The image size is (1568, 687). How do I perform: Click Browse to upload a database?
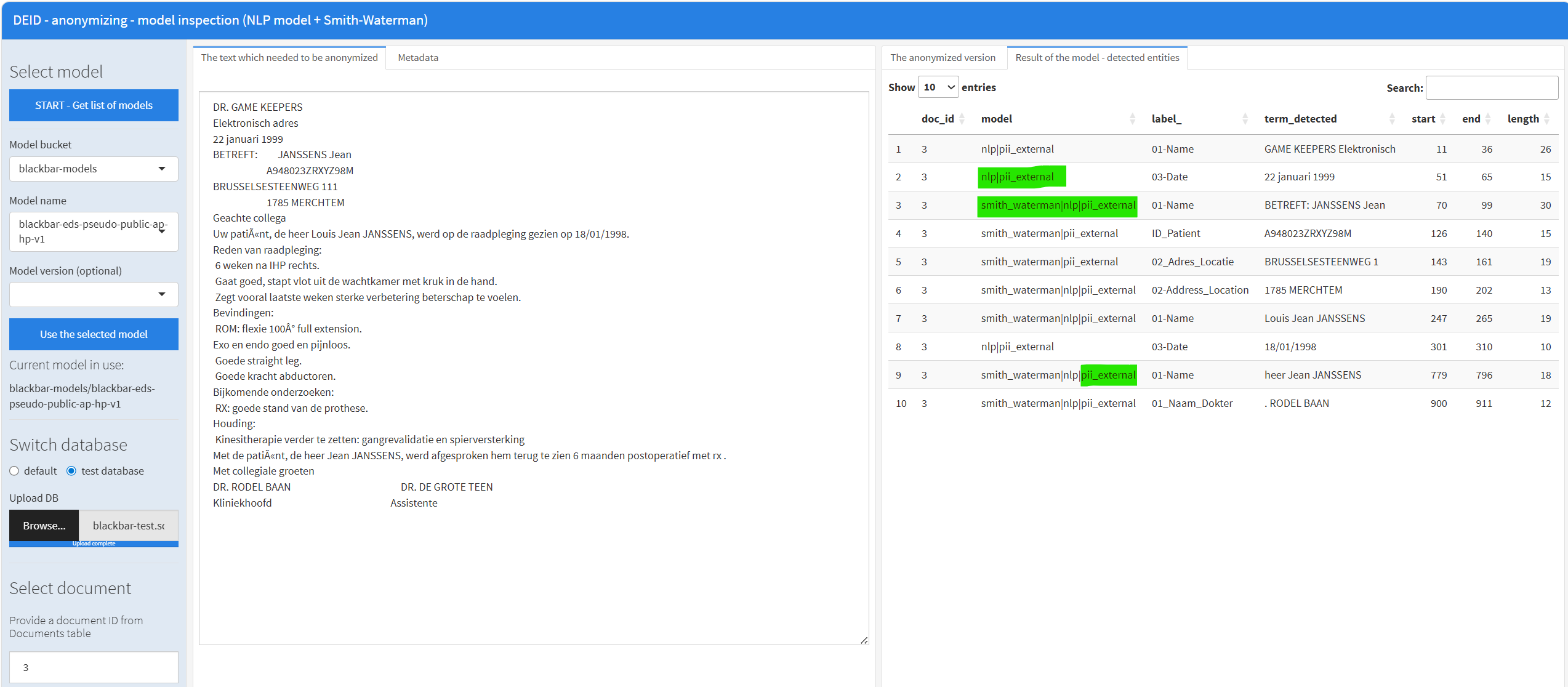coord(44,526)
